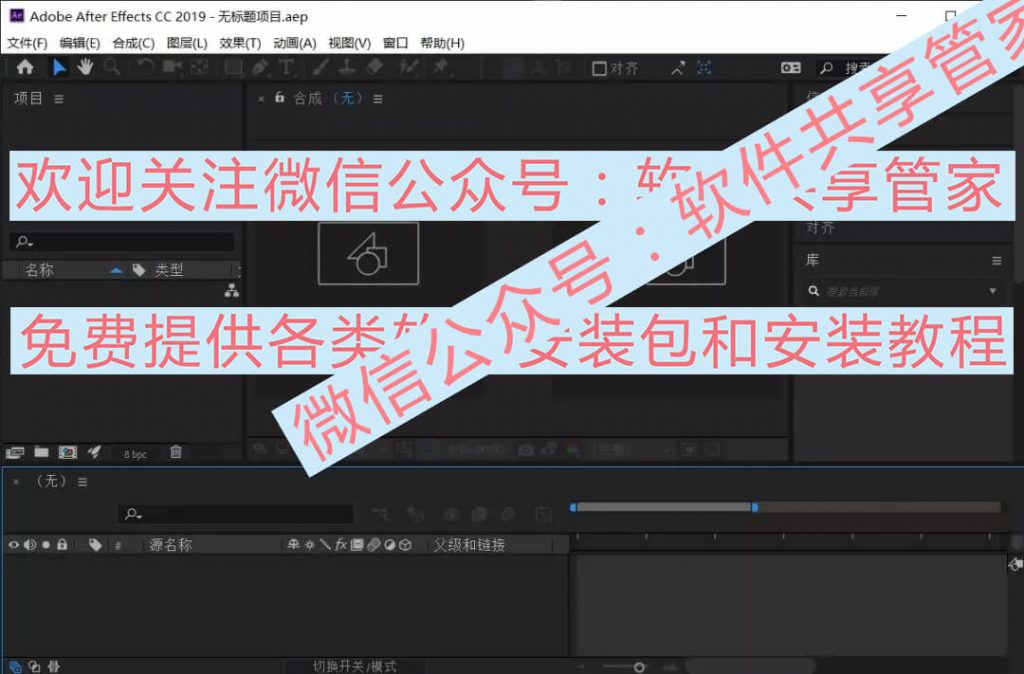Select the Pen tool
The width and height of the screenshot is (1024, 674).
click(x=260, y=67)
